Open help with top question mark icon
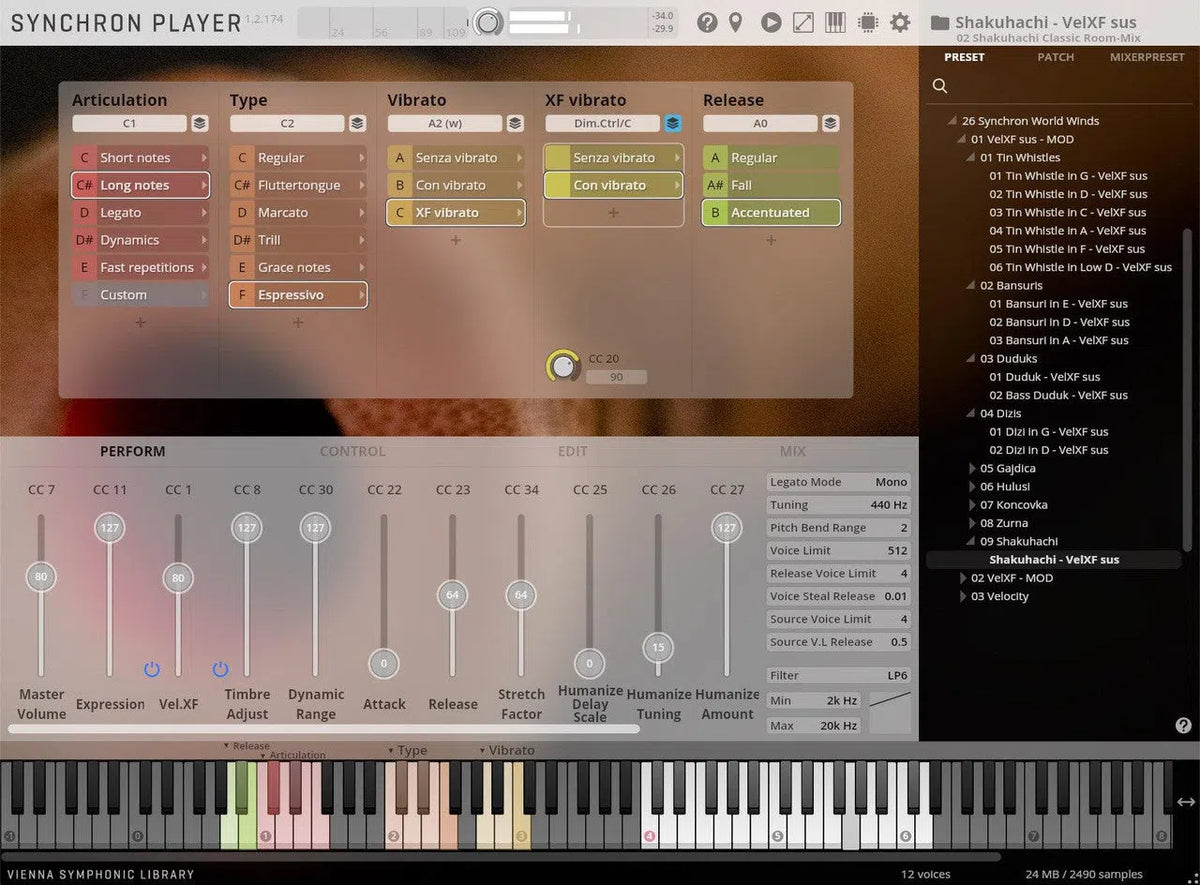This screenshot has width=1200, height=885. 707,22
